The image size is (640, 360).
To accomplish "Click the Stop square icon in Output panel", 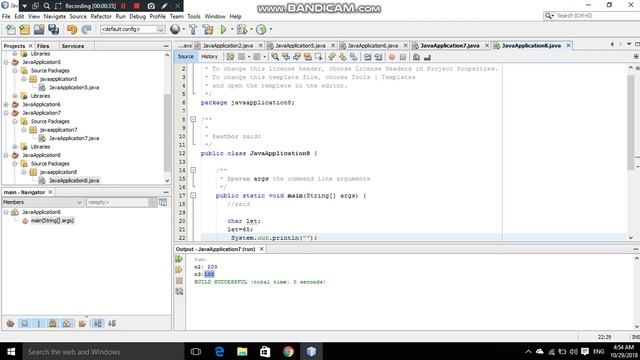I will click(179, 281).
